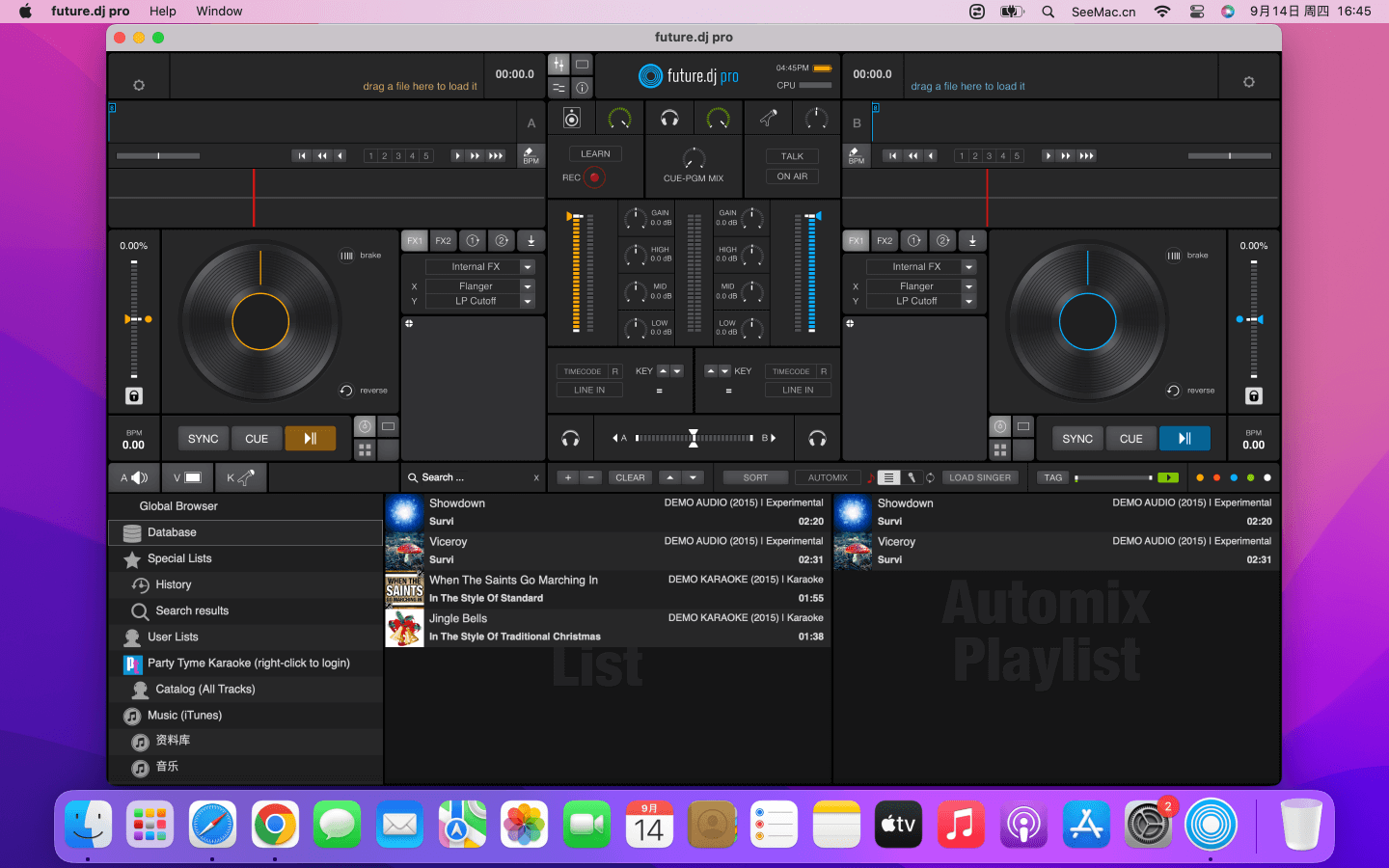Open the Help menu
The image size is (1389, 868).
click(162, 12)
